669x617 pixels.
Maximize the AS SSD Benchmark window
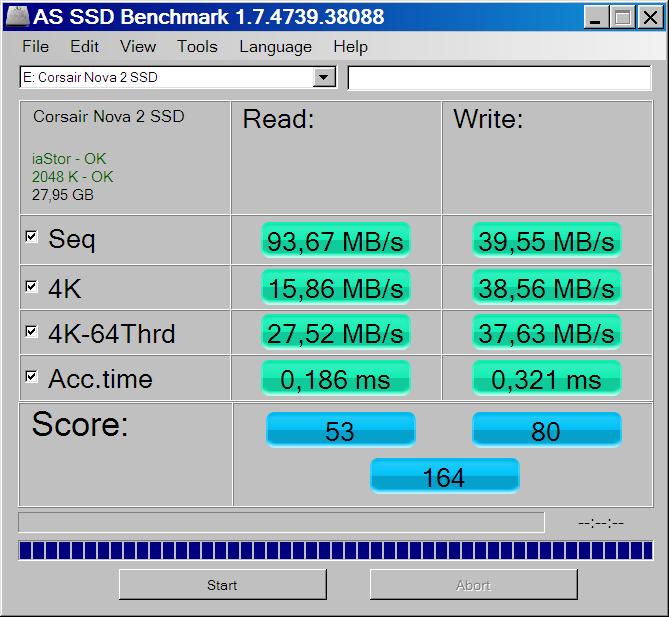pyautogui.click(x=622, y=17)
